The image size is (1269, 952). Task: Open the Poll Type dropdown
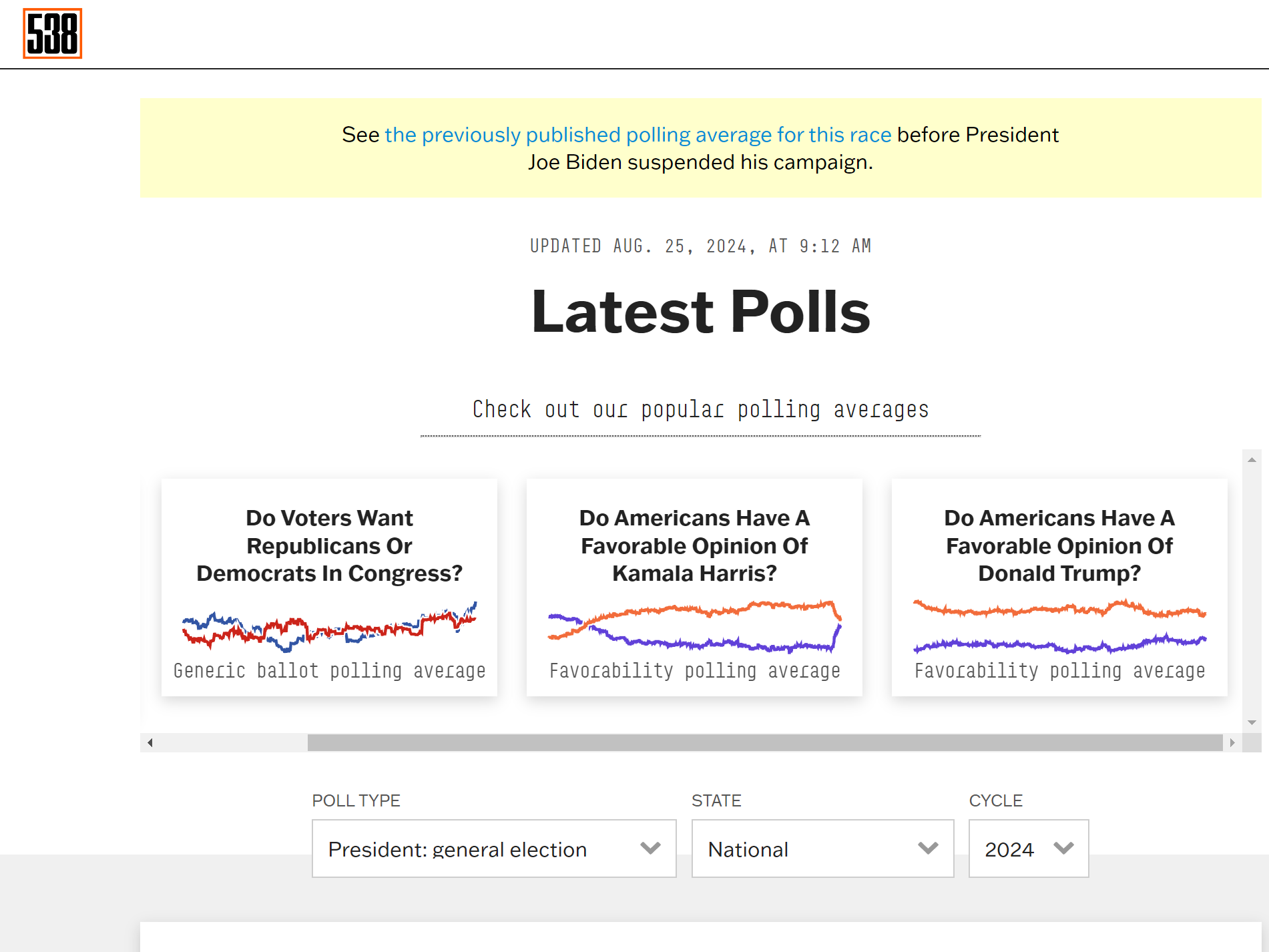[x=493, y=849]
